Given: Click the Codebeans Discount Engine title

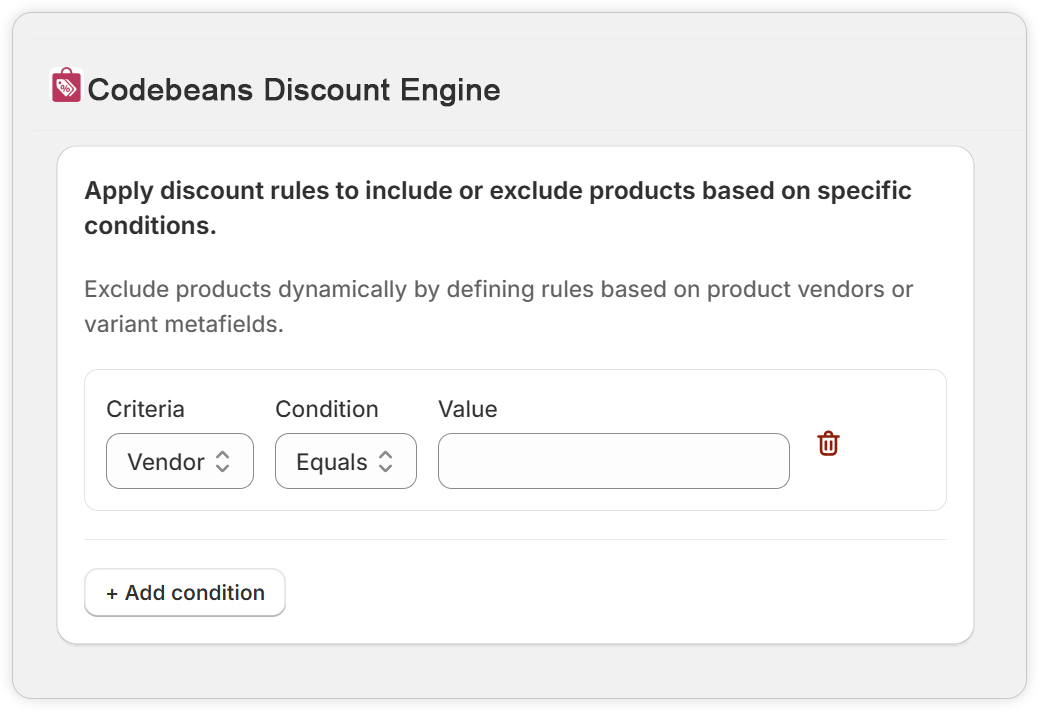Looking at the screenshot, I should [294, 90].
